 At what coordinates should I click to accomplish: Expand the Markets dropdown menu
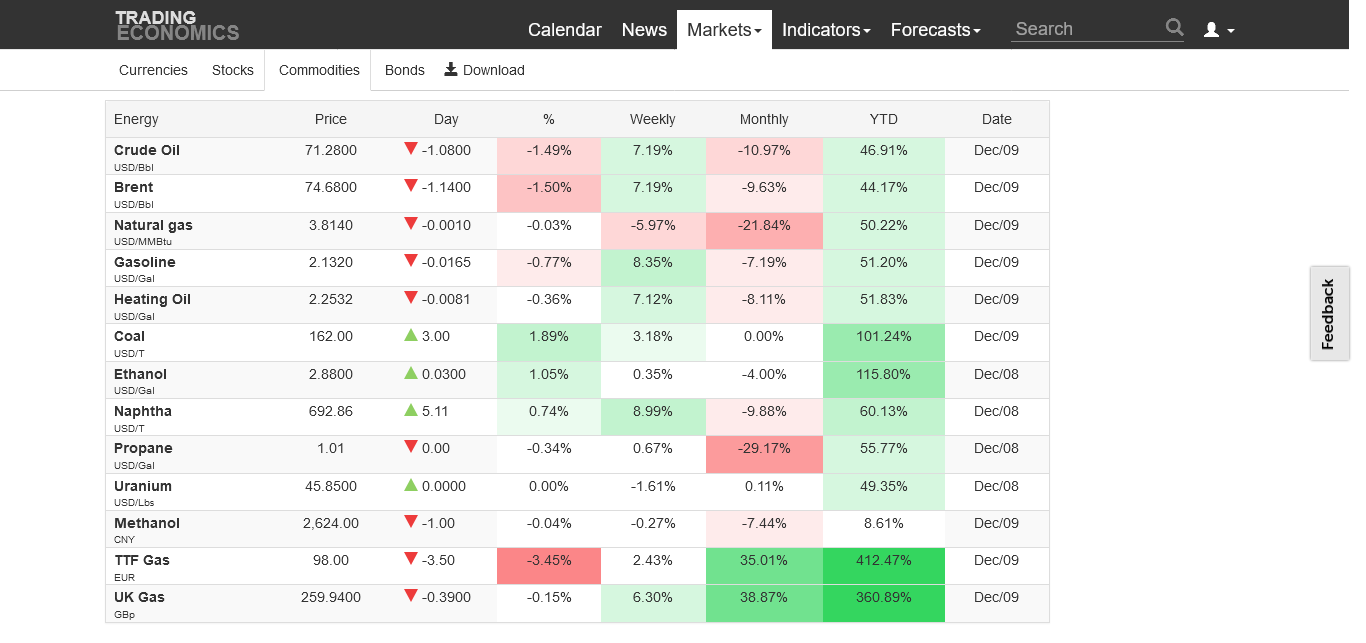[x=724, y=30]
